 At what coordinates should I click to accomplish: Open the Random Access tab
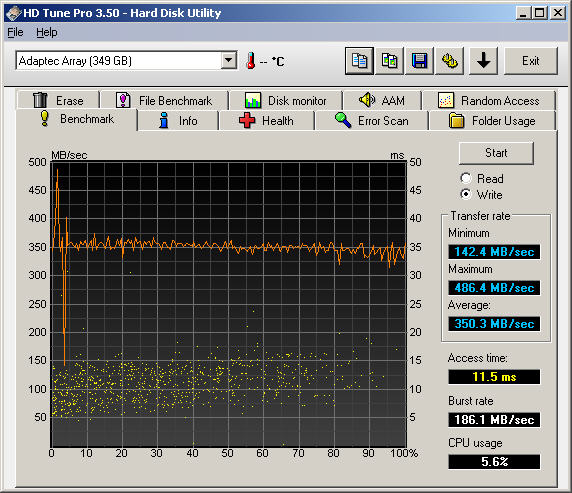point(489,101)
